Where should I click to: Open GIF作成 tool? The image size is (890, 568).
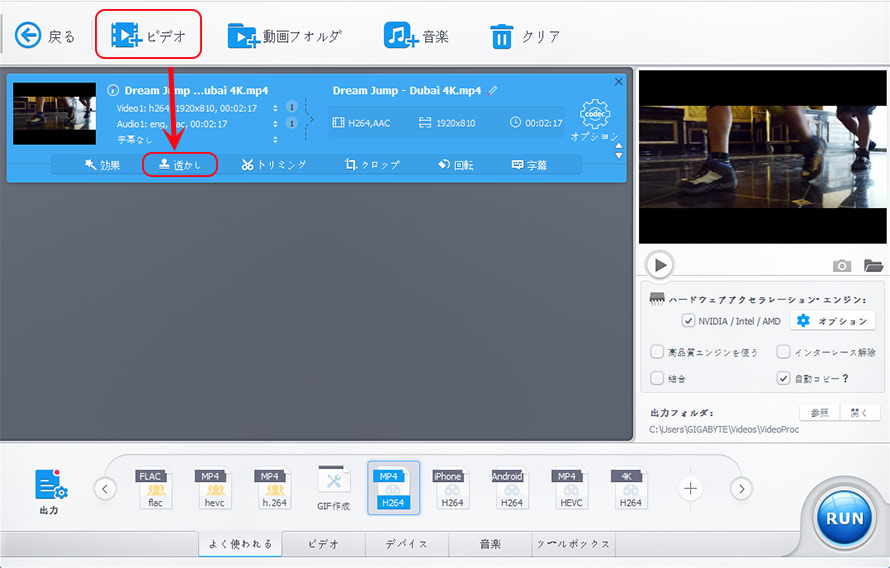click(x=333, y=489)
